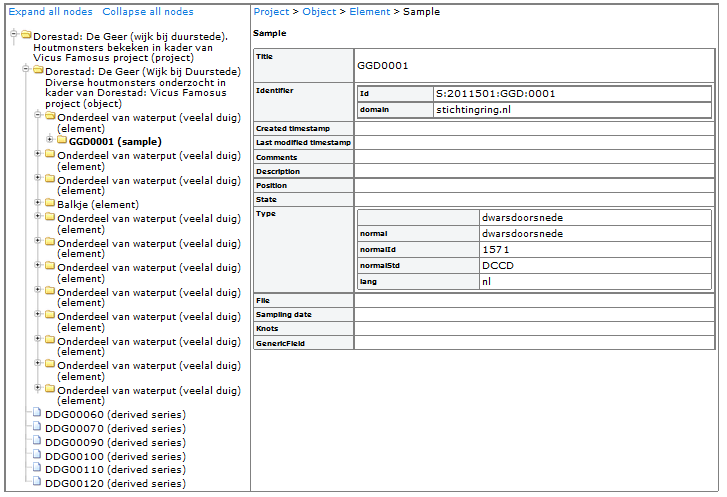Open DDG00070 (derived series)
Image resolution: width=727 pixels, height=497 pixels.
(x=115, y=428)
